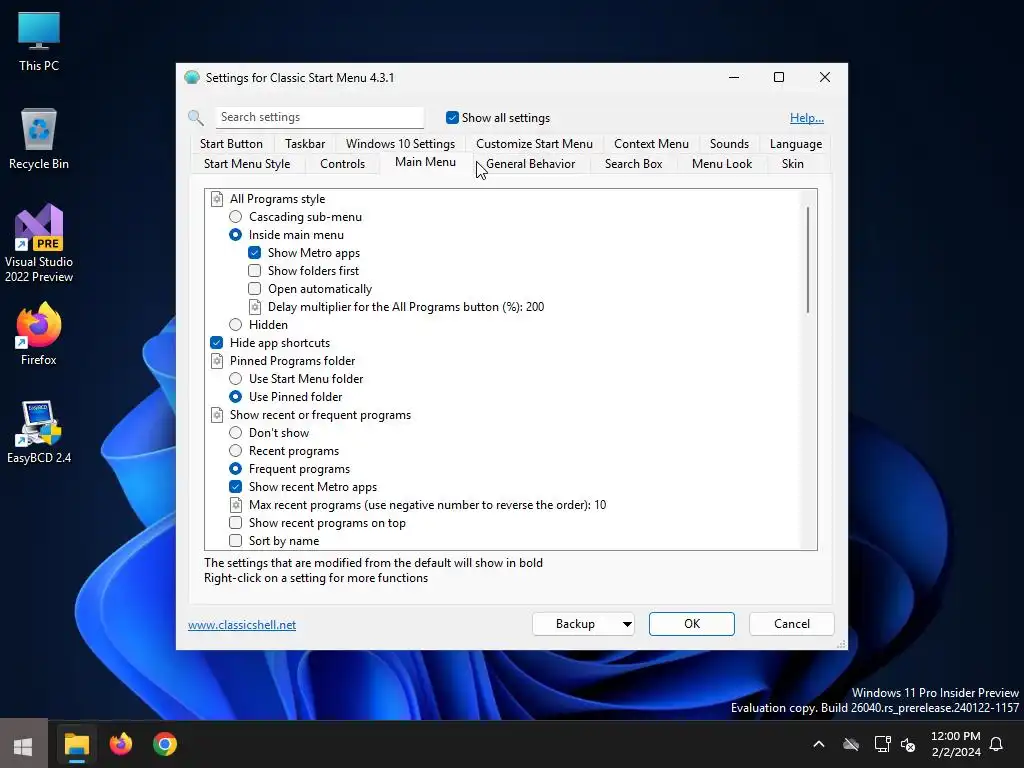This screenshot has height=768, width=1024.
Task: Toggle Show recent Metro apps checkbox
Action: click(235, 487)
